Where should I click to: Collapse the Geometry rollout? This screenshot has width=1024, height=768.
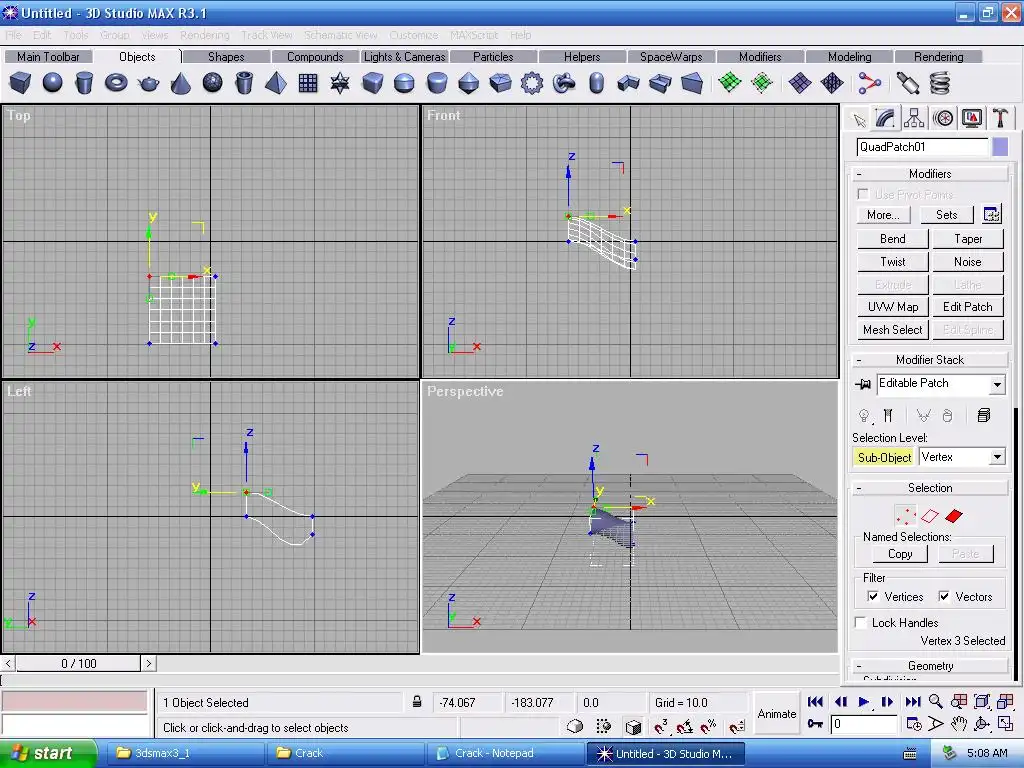930,665
